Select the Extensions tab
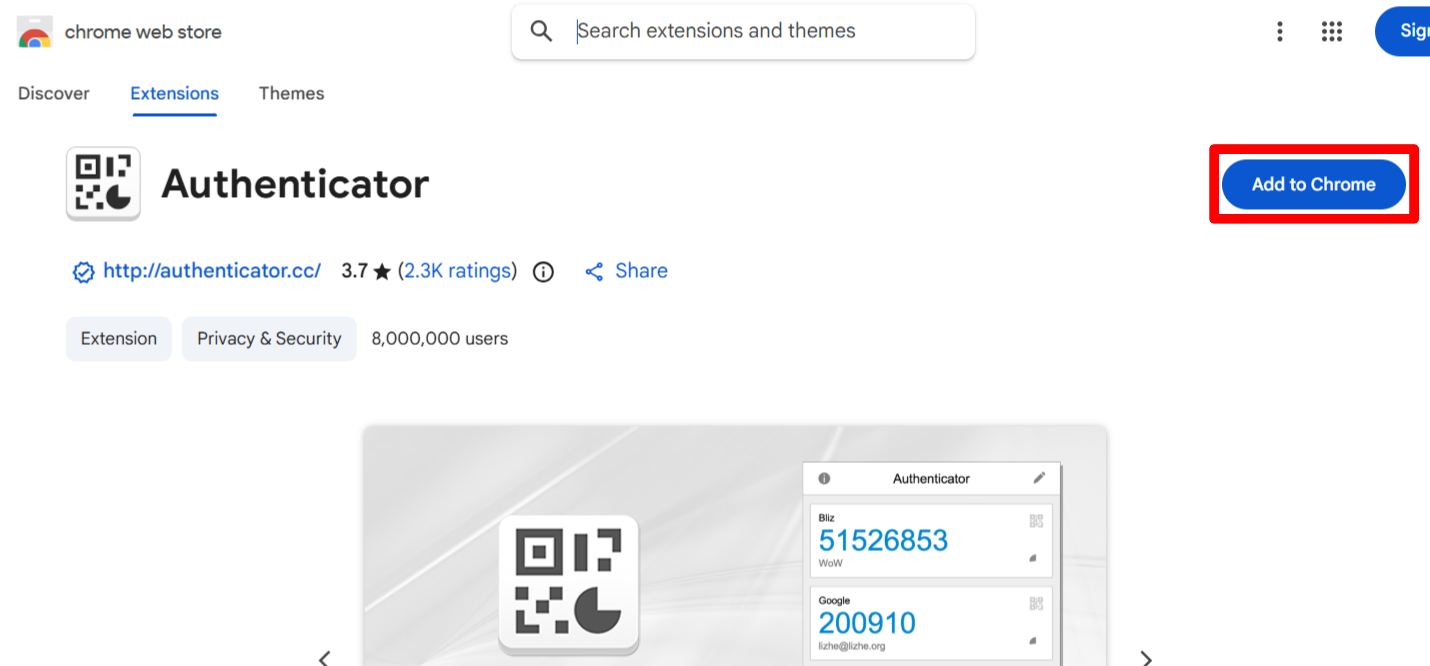 pyautogui.click(x=174, y=93)
